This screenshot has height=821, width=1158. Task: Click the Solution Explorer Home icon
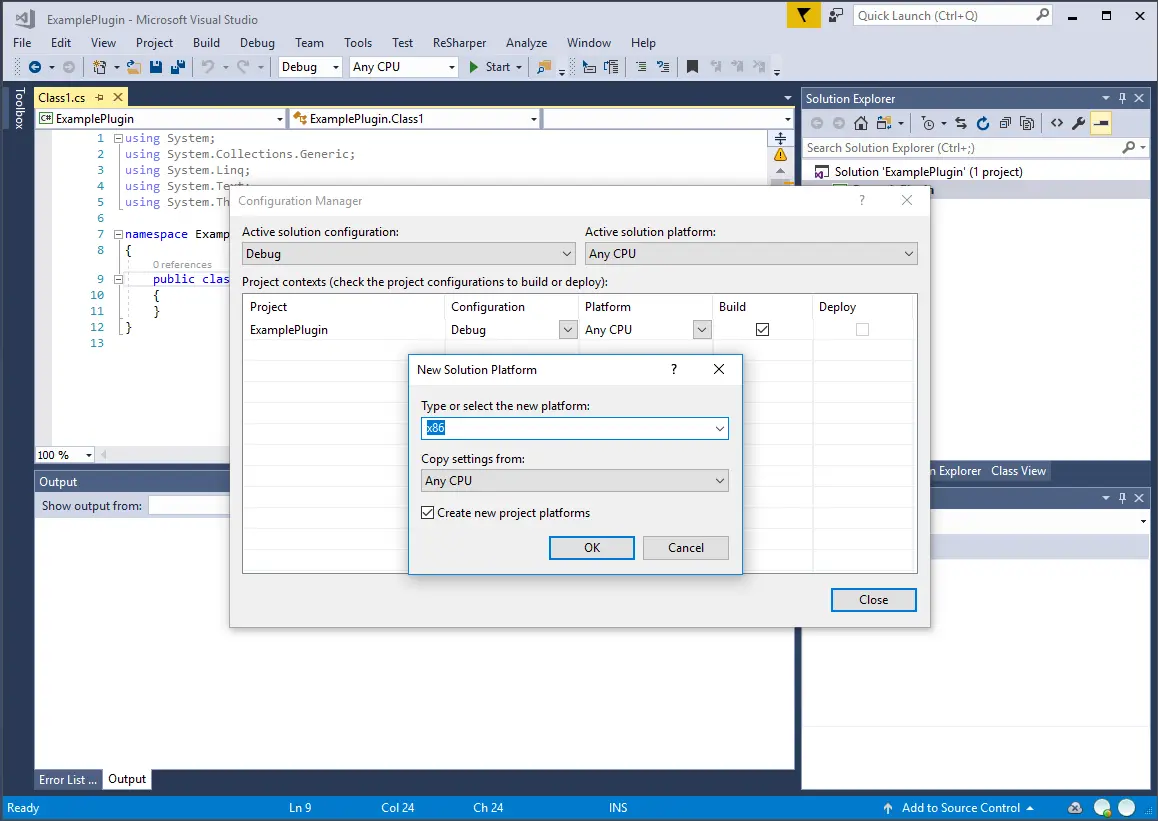[860, 123]
